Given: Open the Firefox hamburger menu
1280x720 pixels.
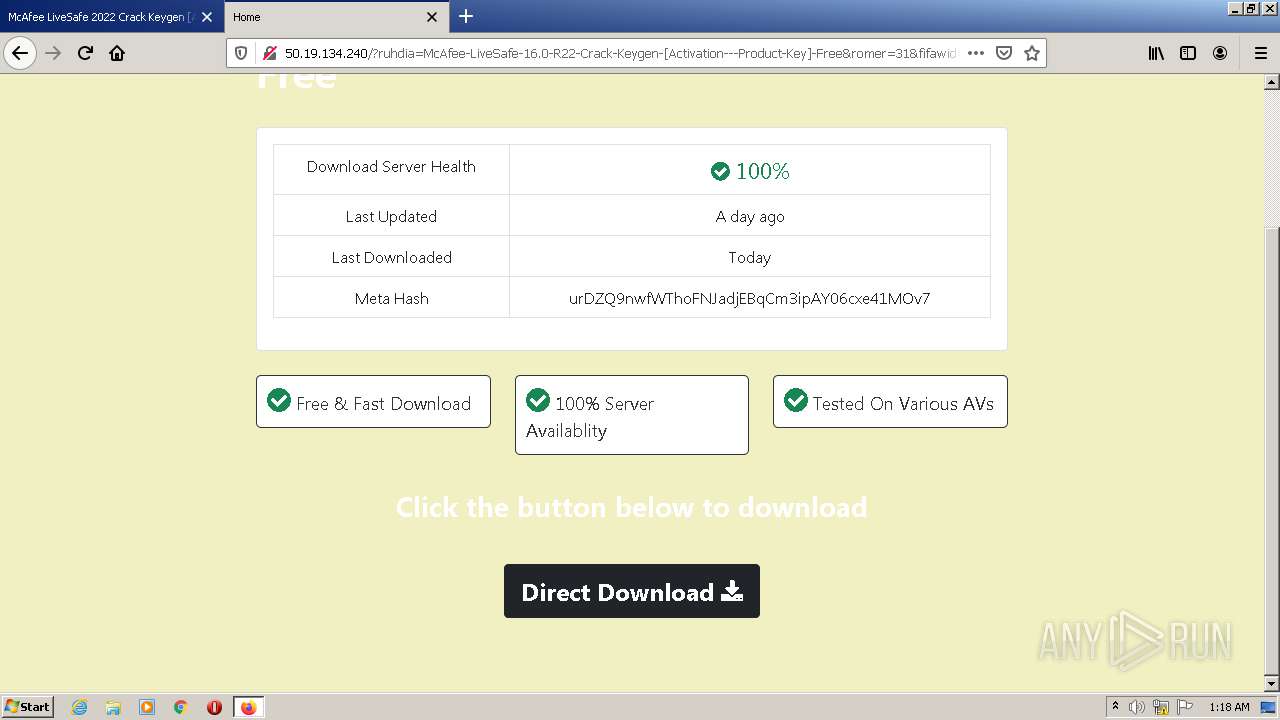Looking at the screenshot, I should coord(1260,53).
